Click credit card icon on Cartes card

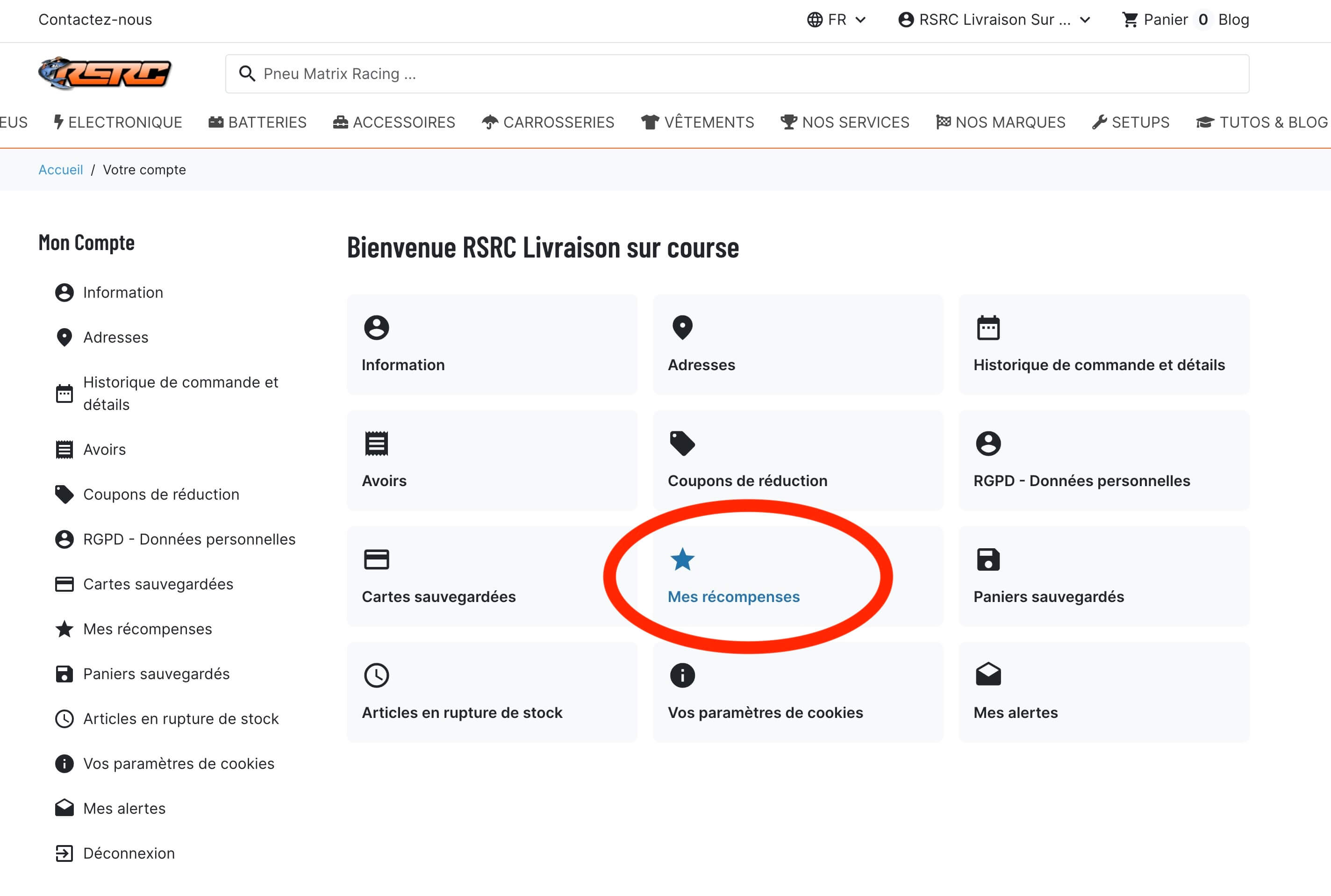click(x=377, y=559)
